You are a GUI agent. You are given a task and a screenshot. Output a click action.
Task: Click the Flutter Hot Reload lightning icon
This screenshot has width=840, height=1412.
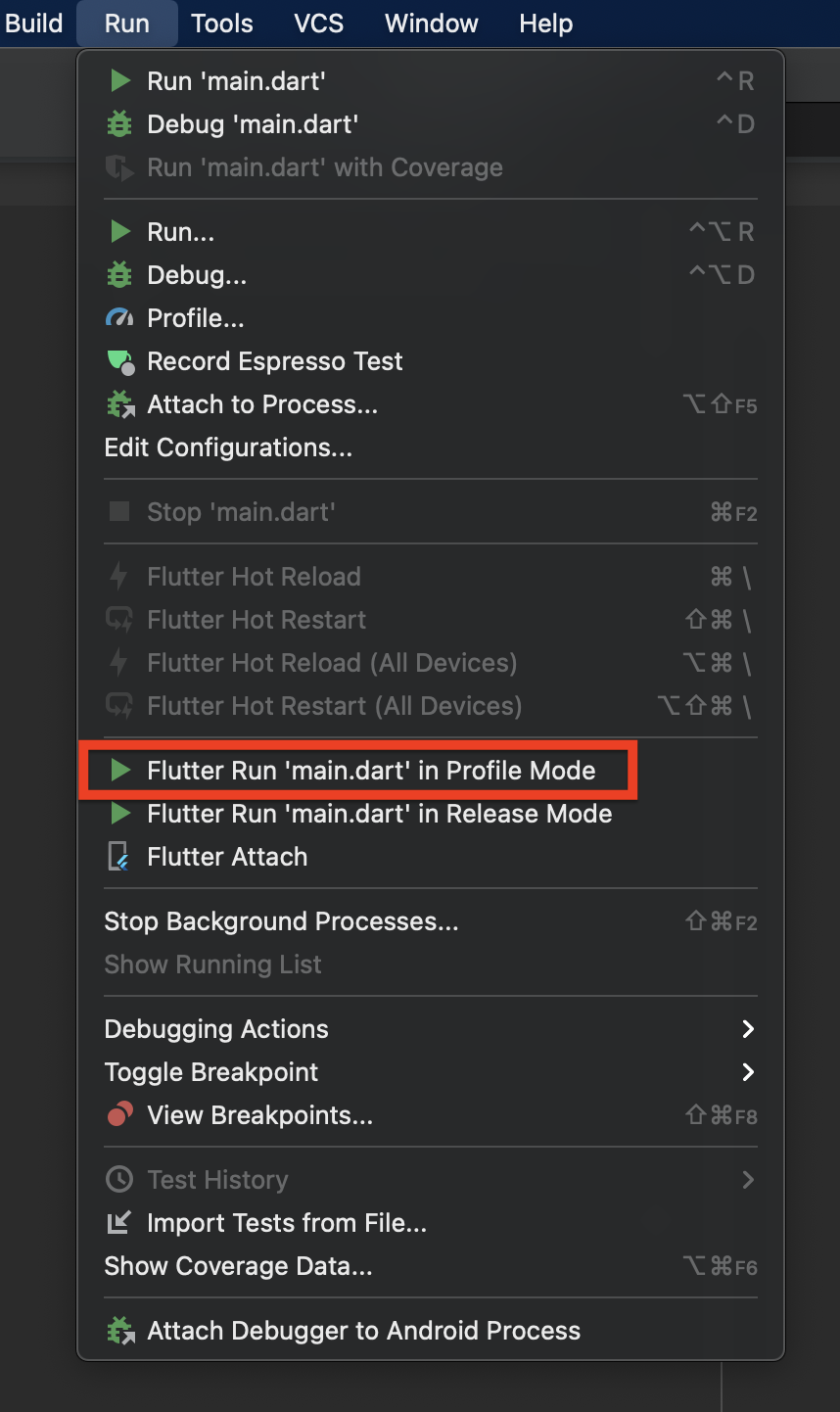click(x=119, y=577)
